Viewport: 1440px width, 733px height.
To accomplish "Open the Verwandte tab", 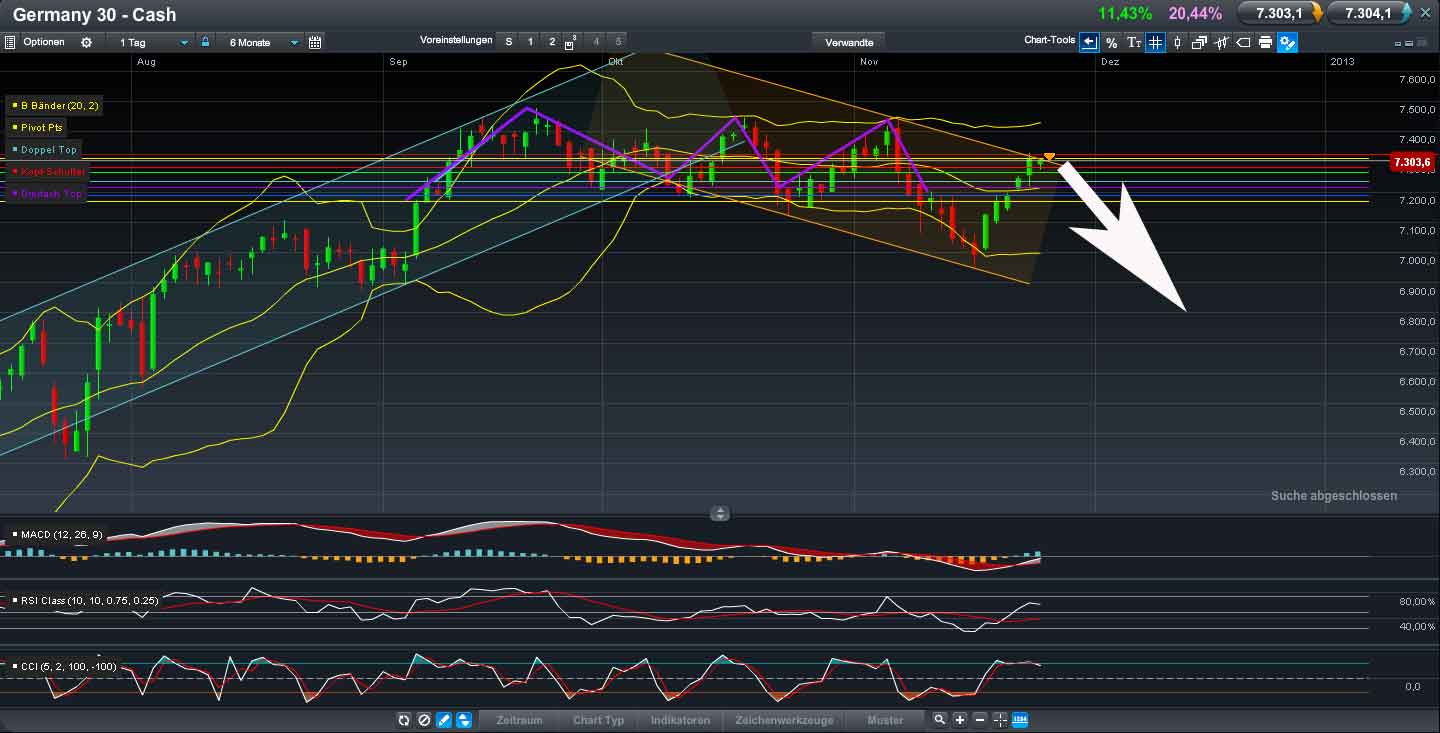I will tap(849, 43).
